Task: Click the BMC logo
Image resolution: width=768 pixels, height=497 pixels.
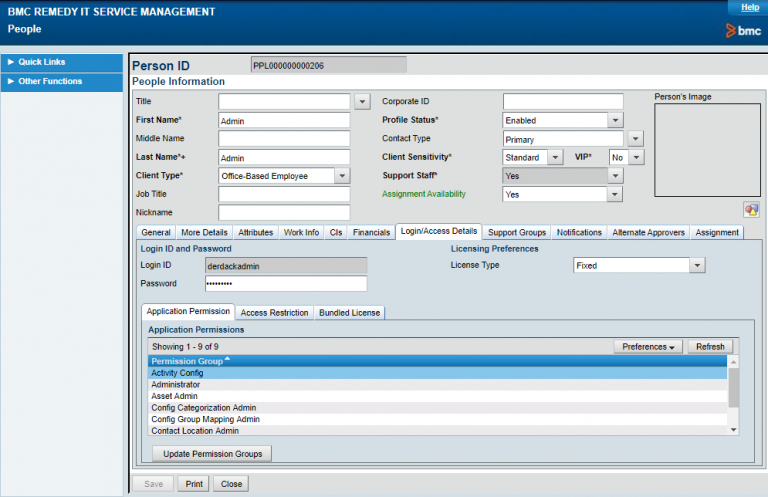Action: coord(742,31)
